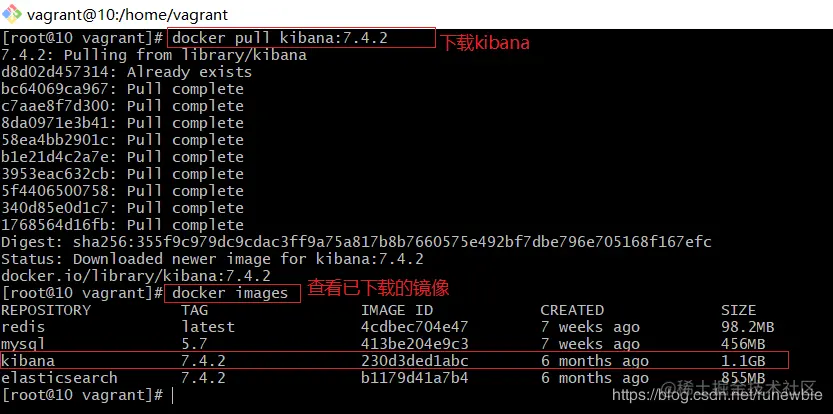Click the '58ea4bb2901c: Pull complete' line
Screen dimensions: 833x414
pyautogui.click(x=122, y=140)
